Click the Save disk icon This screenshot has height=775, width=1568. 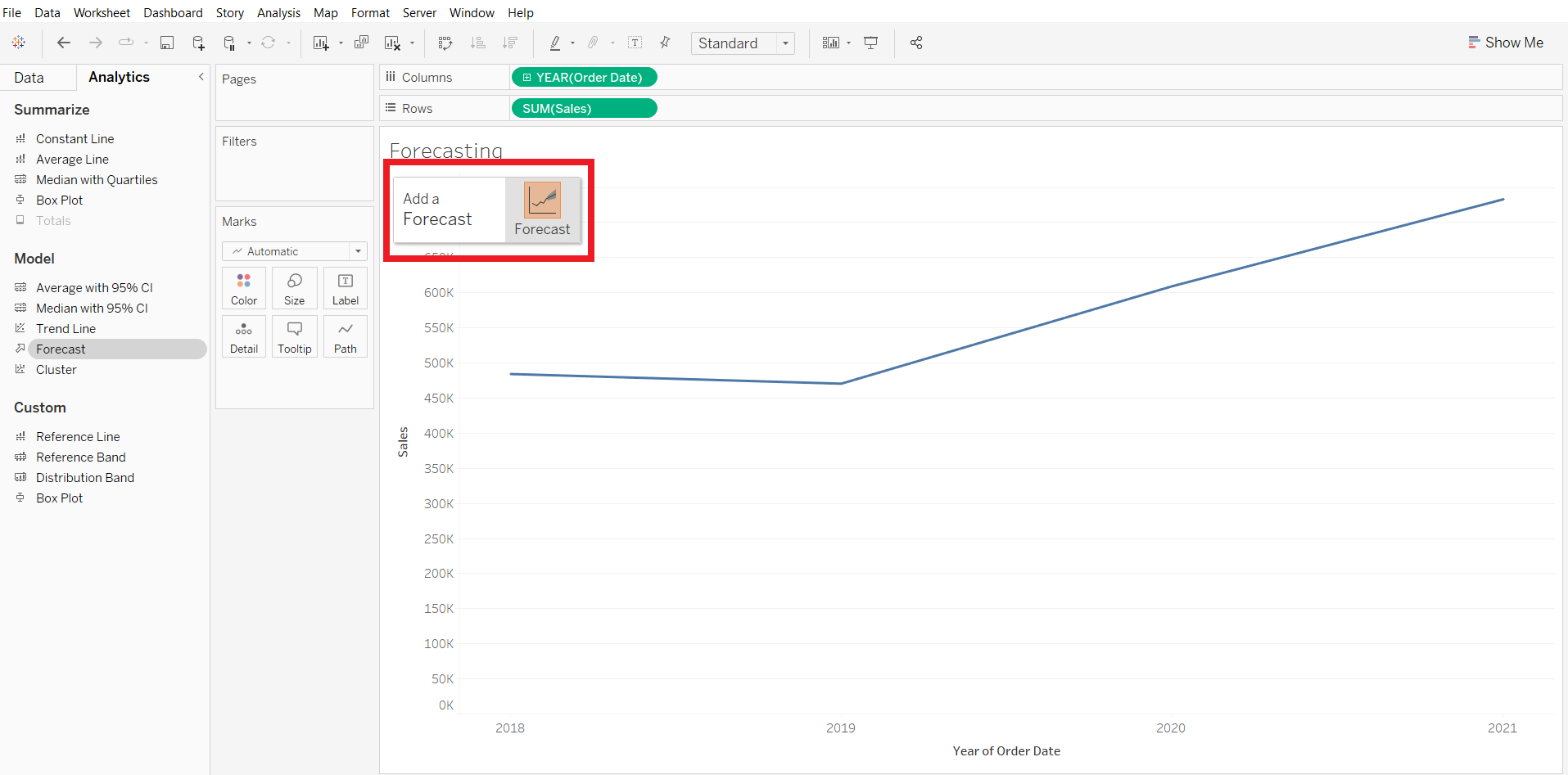click(x=167, y=43)
